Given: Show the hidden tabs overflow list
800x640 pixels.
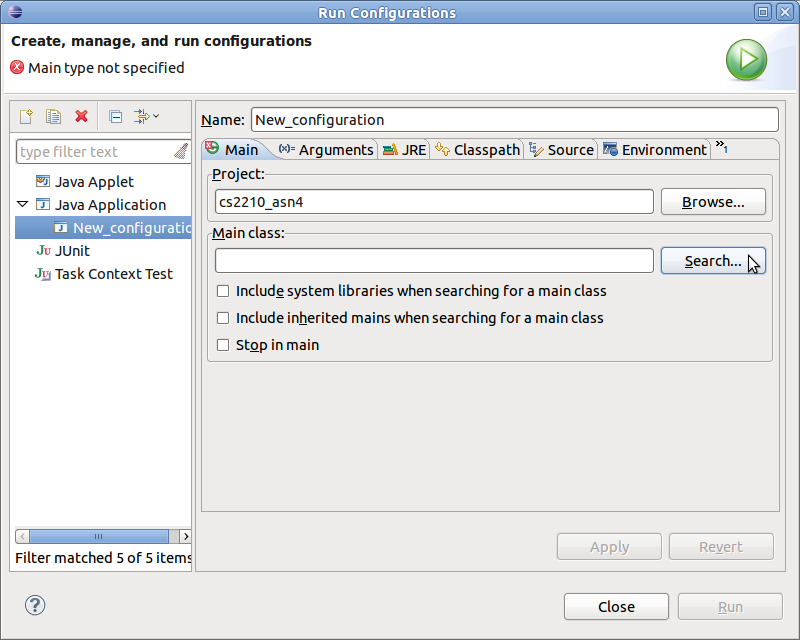Looking at the screenshot, I should (x=721, y=147).
